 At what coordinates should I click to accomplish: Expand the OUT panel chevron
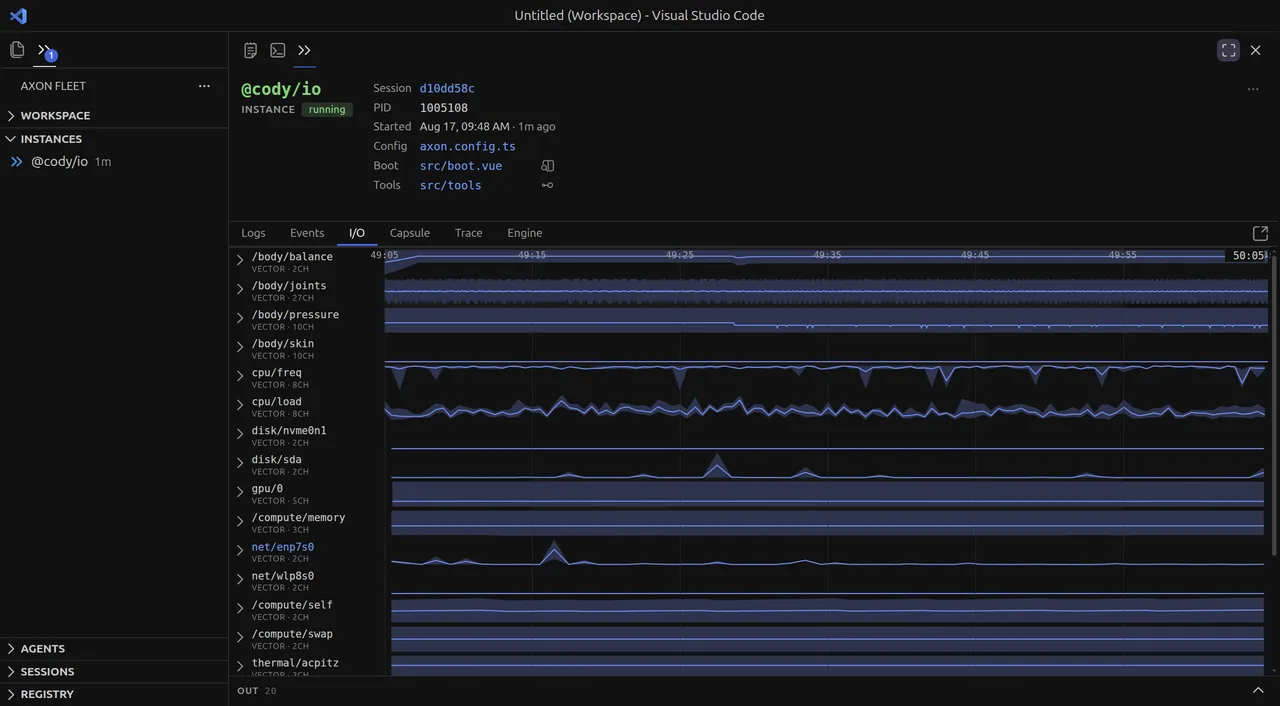[x=1258, y=691]
